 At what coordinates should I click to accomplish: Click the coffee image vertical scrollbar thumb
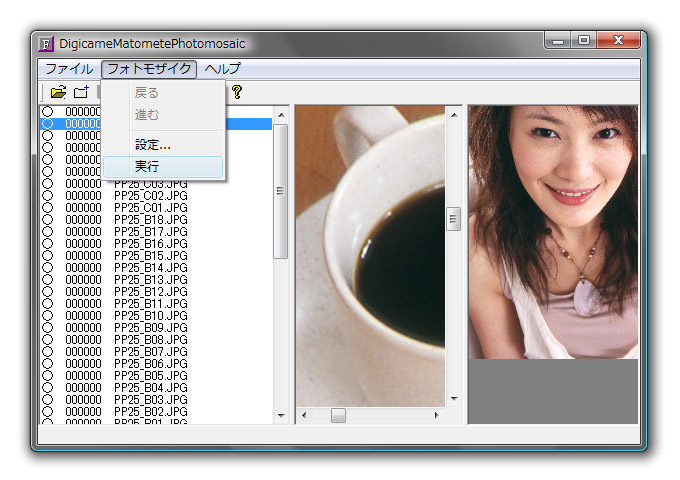point(453,219)
